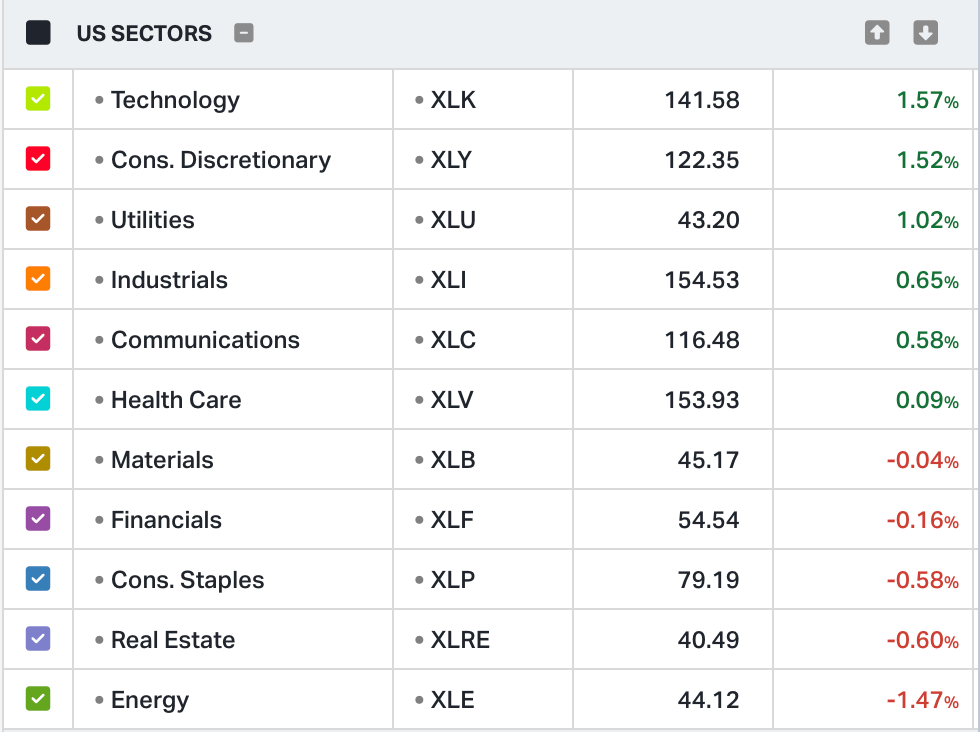Toggle the Financials purple checkbox

click(38, 519)
